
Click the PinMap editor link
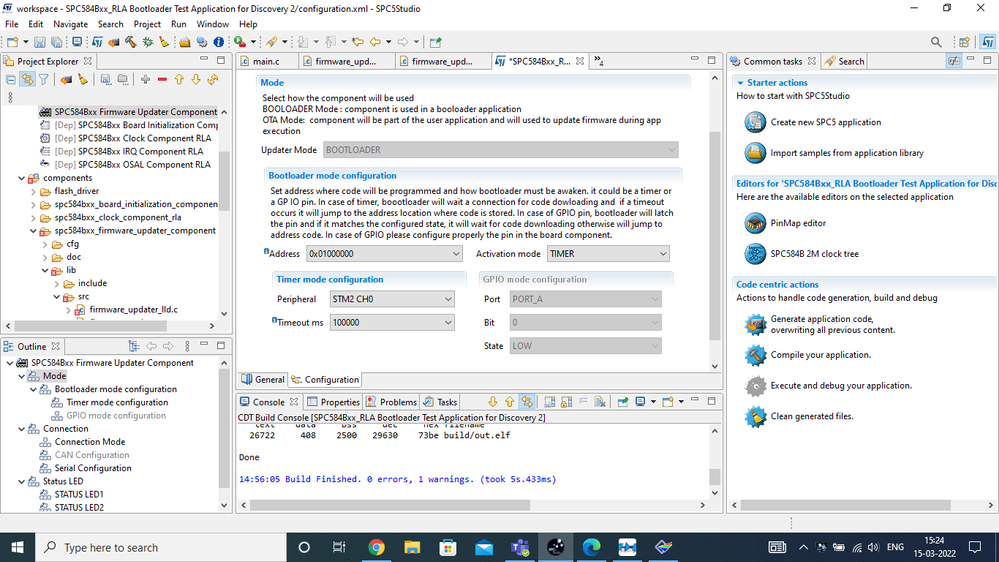coord(798,223)
